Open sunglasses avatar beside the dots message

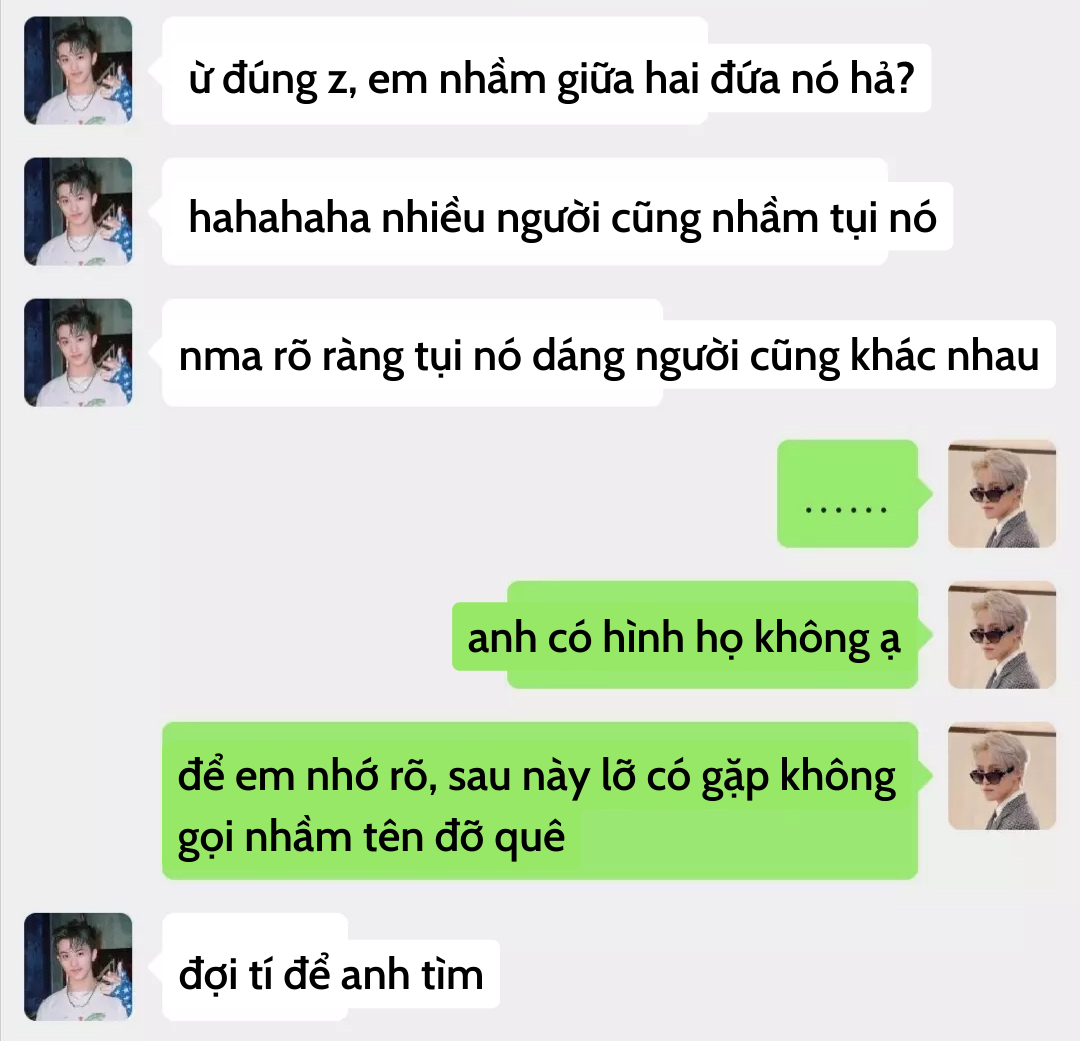click(1001, 494)
